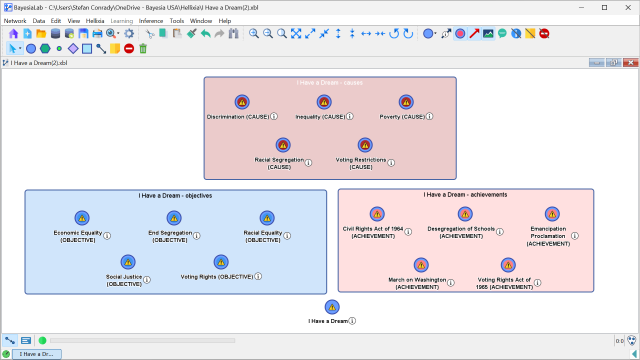Click the info icon beside Poverty (CAUSE)
640x360 pixels.
click(429, 116)
